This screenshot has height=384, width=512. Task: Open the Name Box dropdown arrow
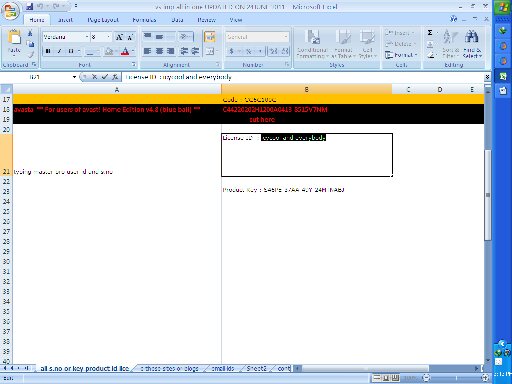[74, 77]
